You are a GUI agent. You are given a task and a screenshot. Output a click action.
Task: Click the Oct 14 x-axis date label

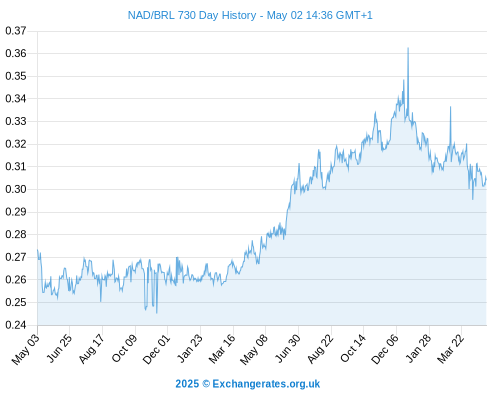click(x=353, y=348)
